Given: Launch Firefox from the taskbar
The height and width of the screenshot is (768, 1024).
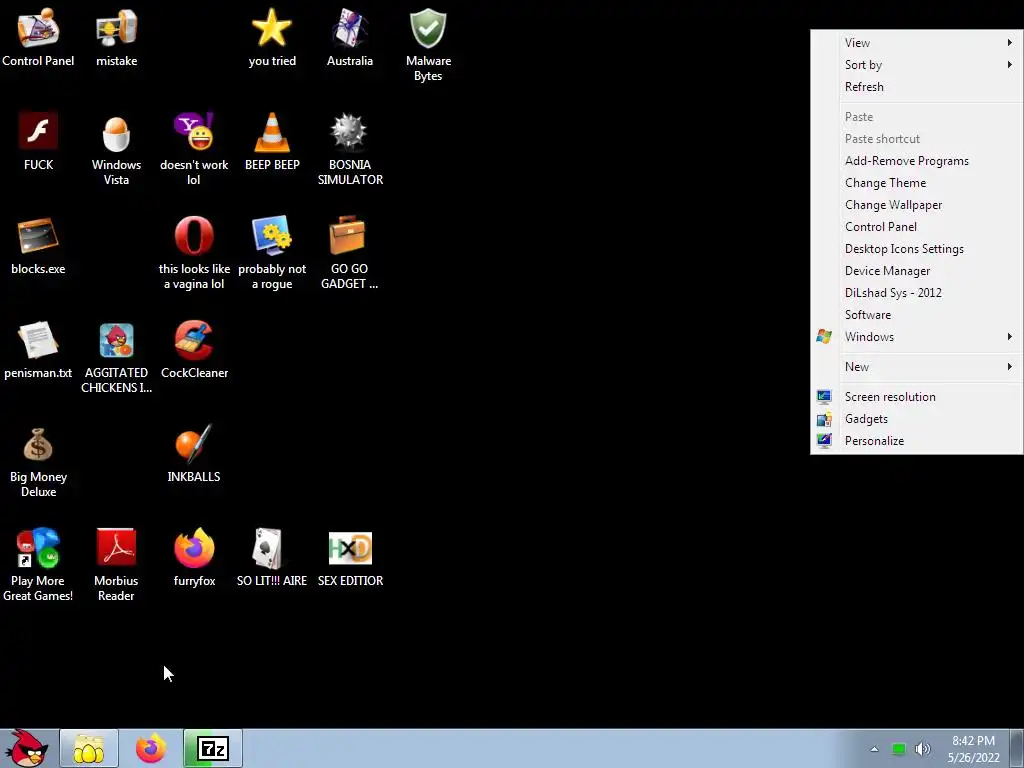Looking at the screenshot, I should (151, 748).
